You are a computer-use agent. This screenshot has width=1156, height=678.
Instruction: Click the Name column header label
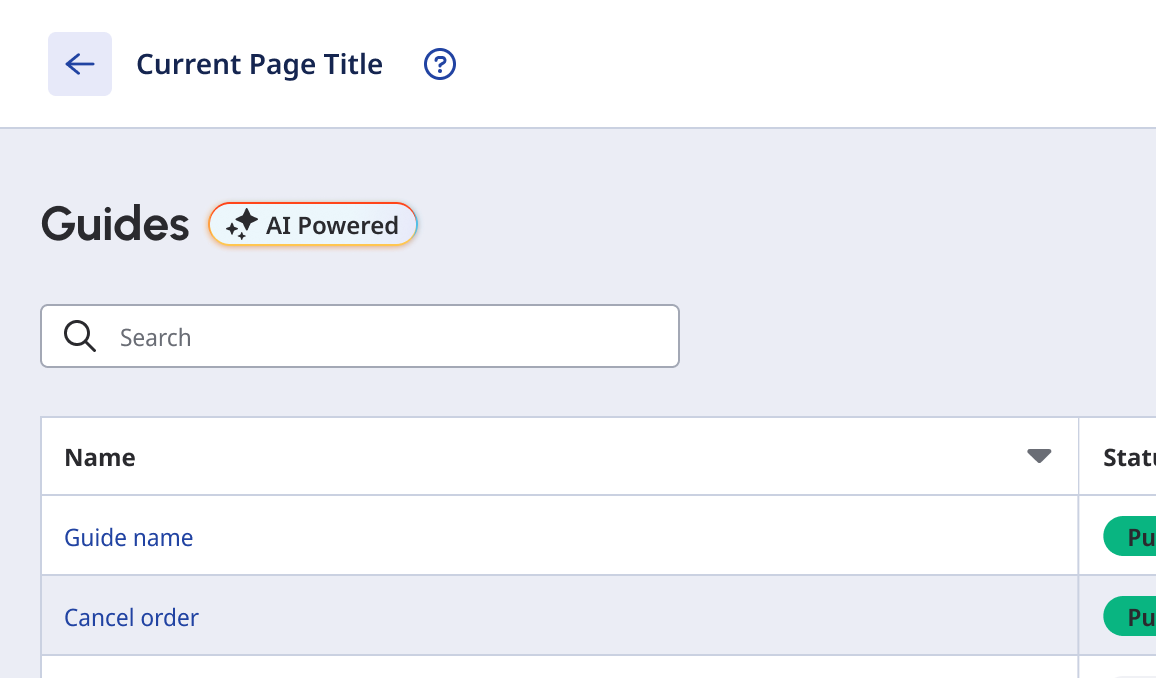coord(100,457)
